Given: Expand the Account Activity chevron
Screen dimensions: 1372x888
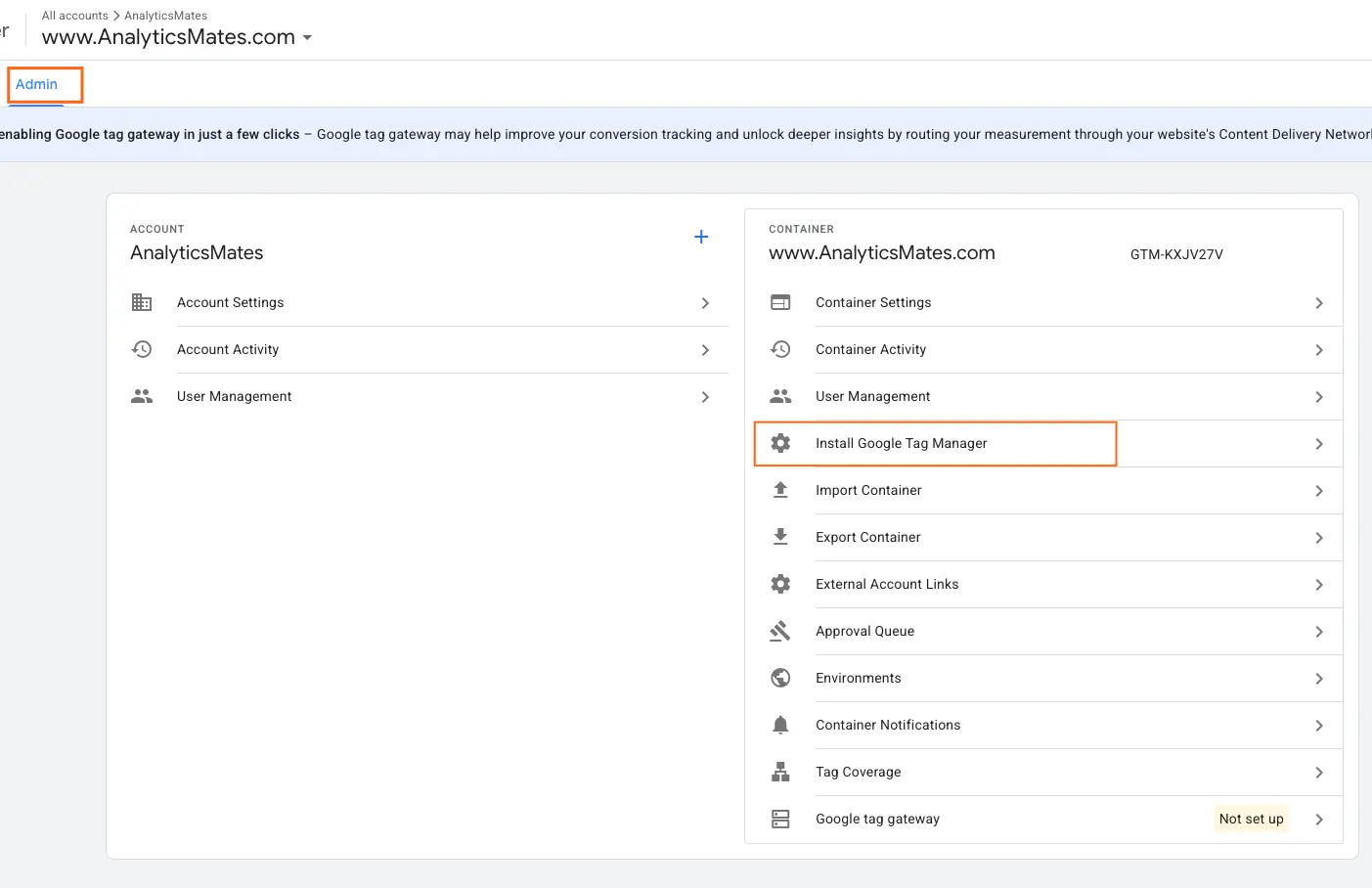Looking at the screenshot, I should click(x=705, y=350).
